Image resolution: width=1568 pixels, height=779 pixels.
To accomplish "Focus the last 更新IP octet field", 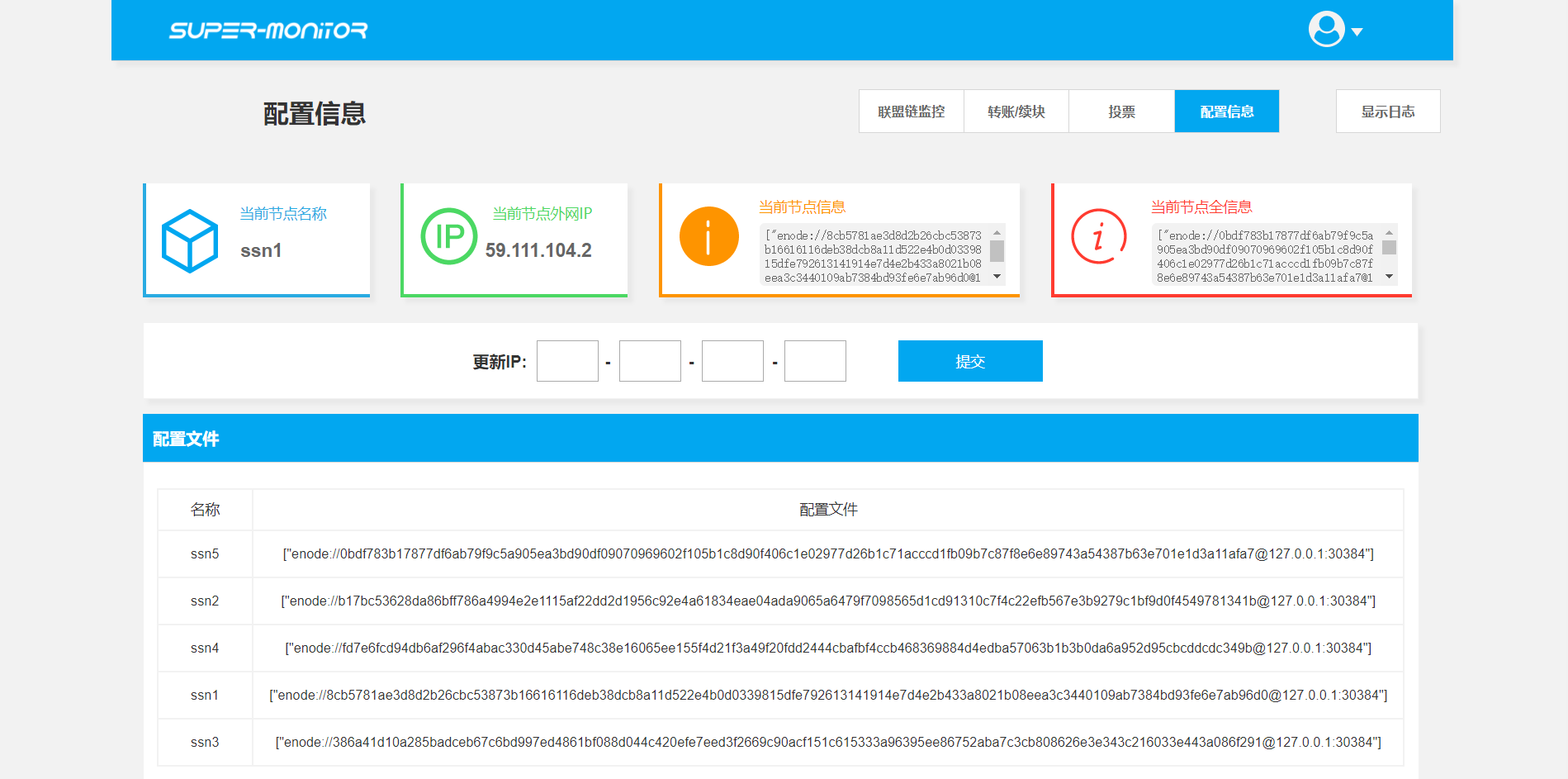I will tap(815, 361).
